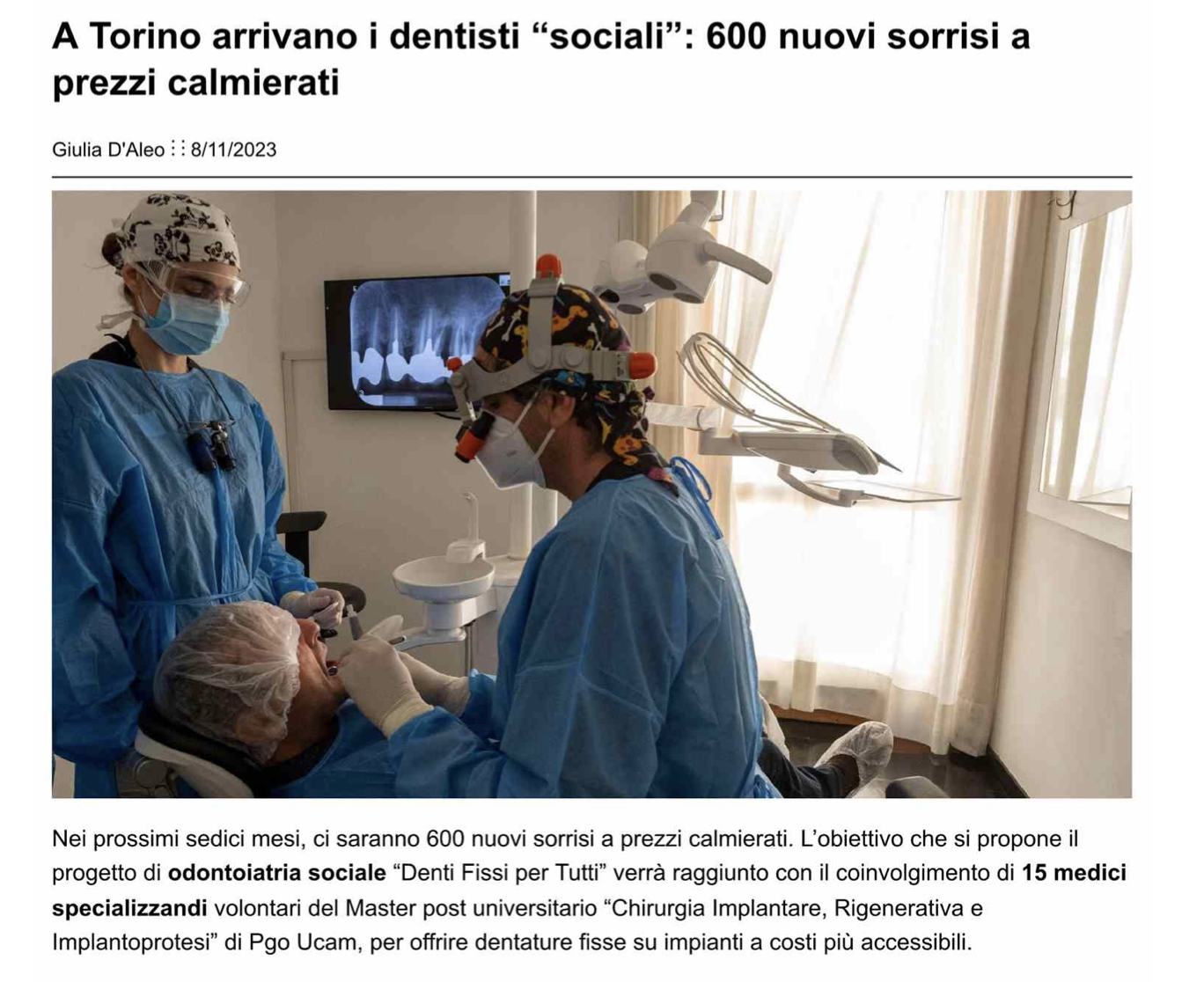This screenshot has height=982, width=1204.
Task: Click the publication date 8/11/2023
Action: coord(233,150)
